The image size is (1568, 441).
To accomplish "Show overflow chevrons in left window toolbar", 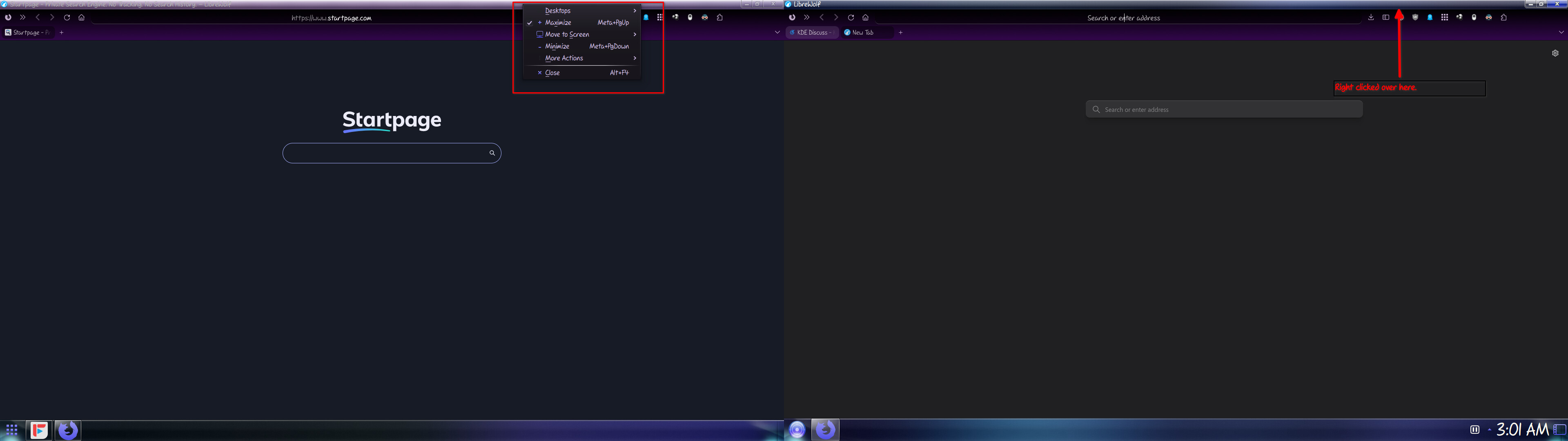I will pos(23,18).
